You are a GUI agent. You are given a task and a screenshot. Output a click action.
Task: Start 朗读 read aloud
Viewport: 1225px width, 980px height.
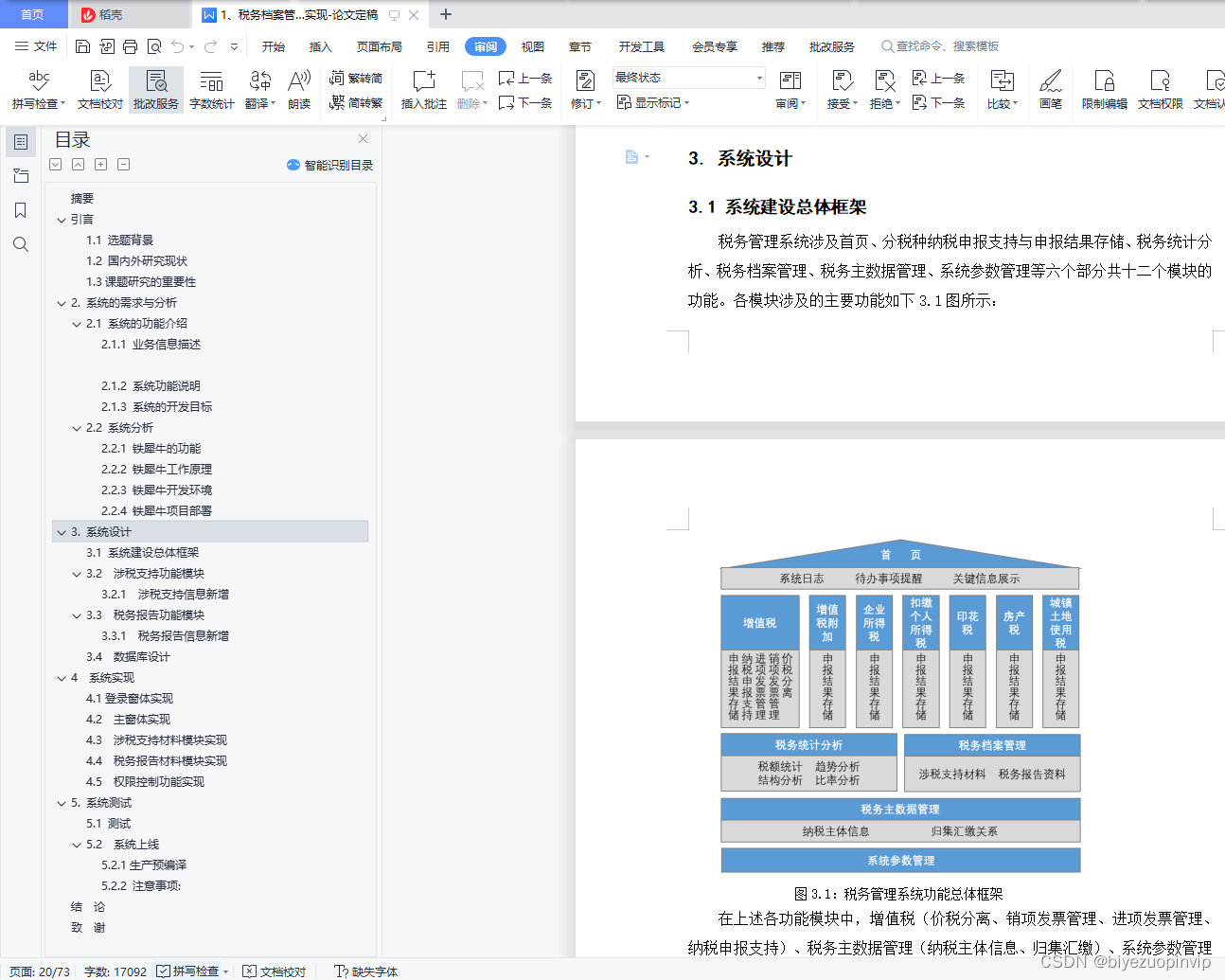click(299, 91)
